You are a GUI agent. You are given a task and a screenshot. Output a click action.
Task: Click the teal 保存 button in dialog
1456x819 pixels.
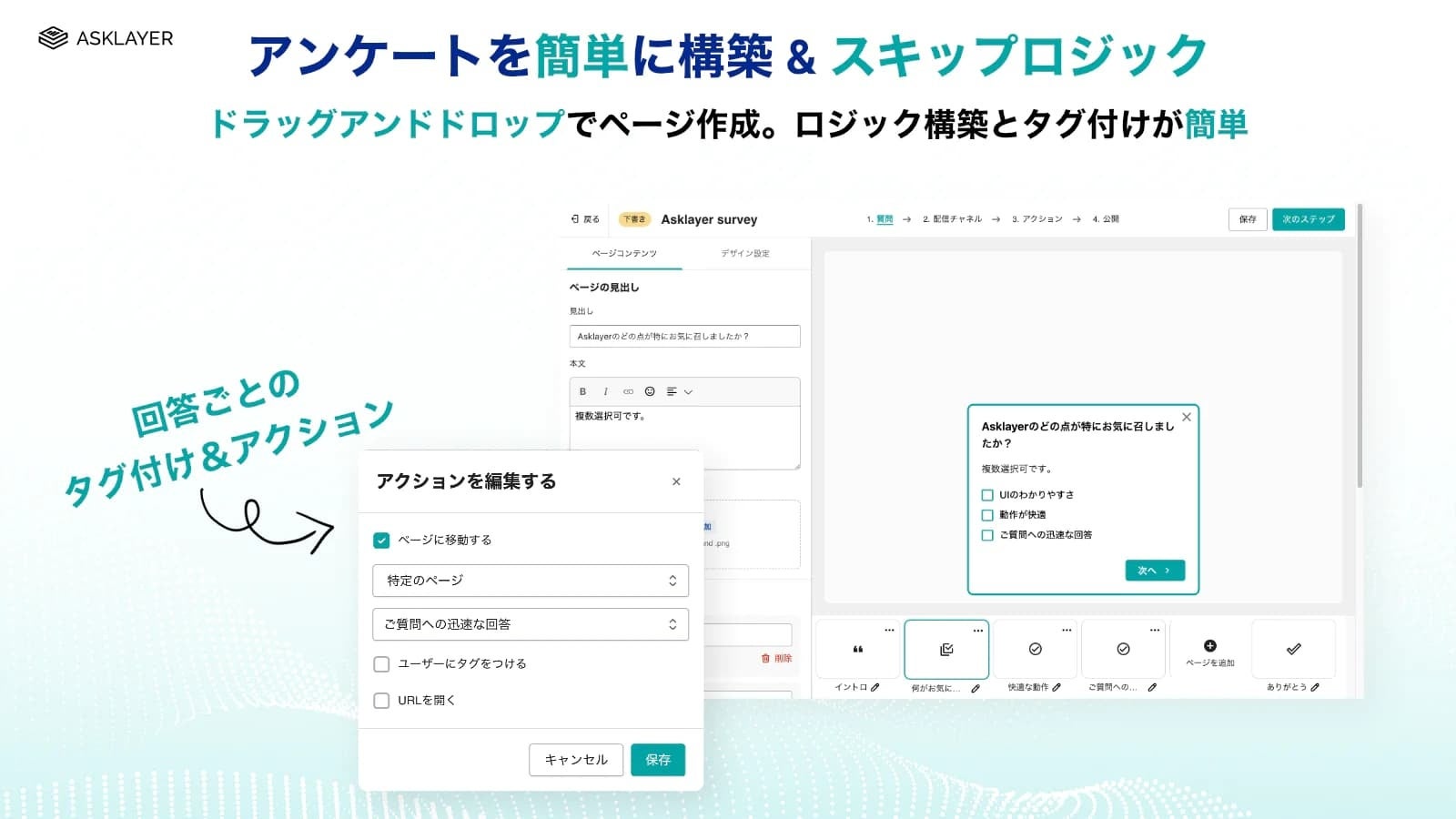click(x=658, y=760)
